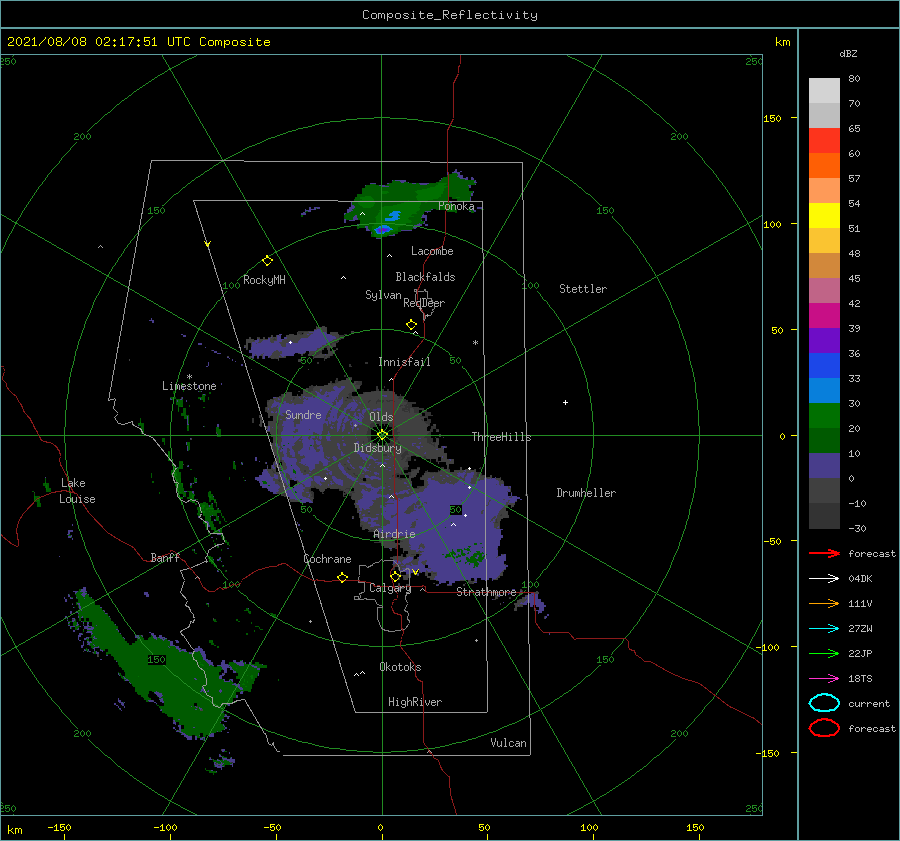Click the cyan 27ZW arrow icon
Screen dimensions: 900x841
coord(824,629)
